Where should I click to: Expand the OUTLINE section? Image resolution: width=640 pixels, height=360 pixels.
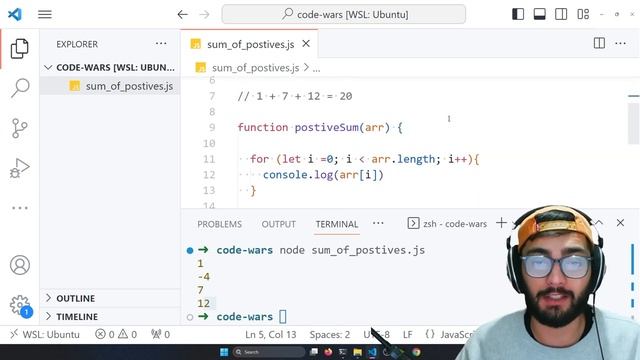tap(110, 298)
